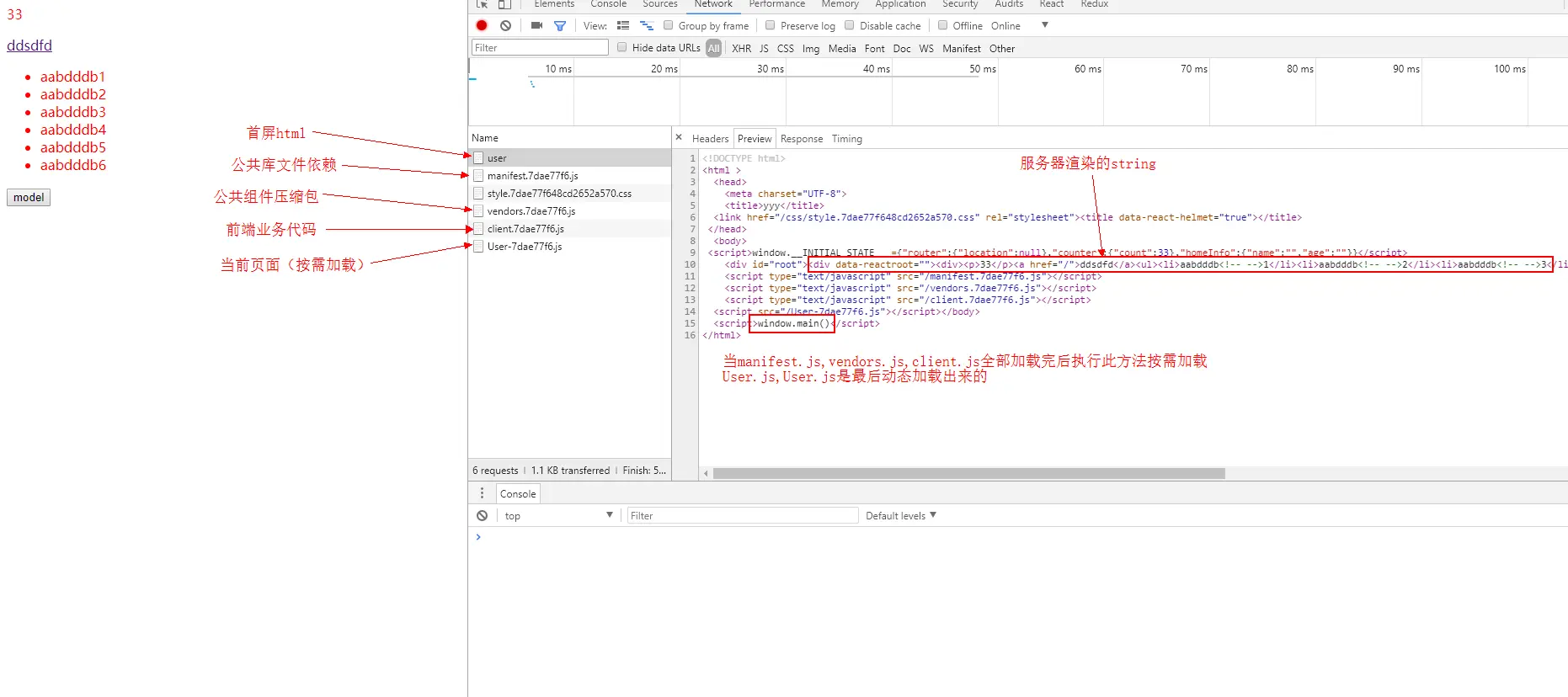
Task: Click the red record network log button
Action: [482, 25]
